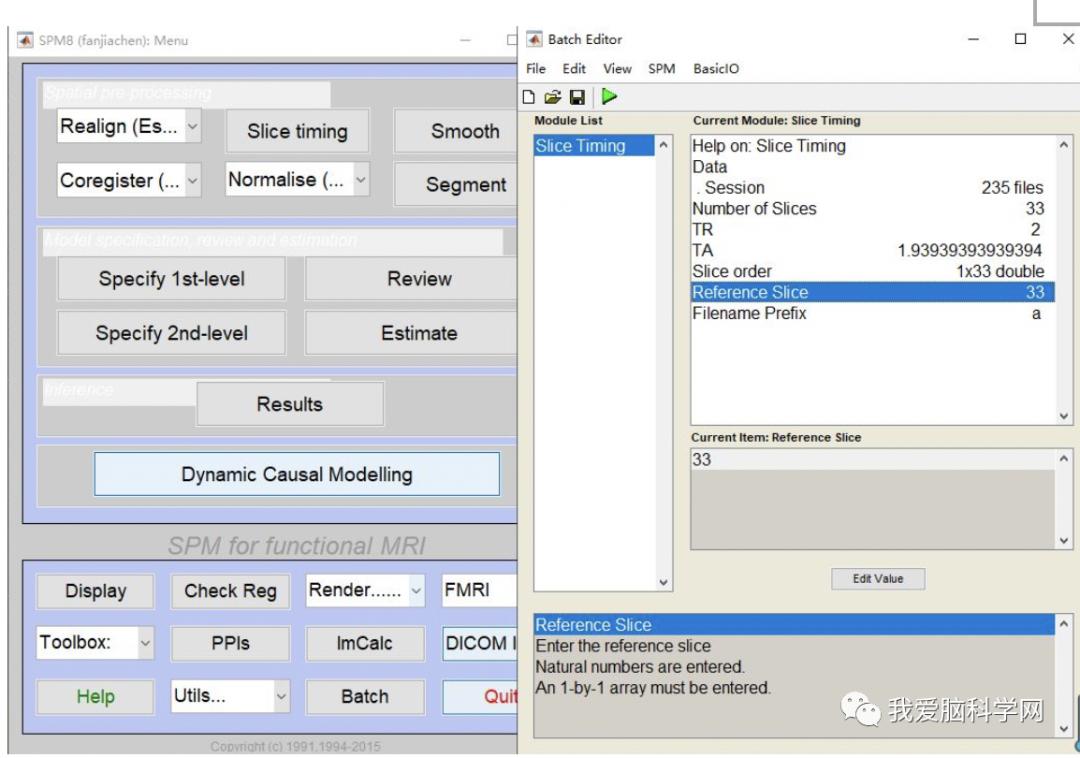Open the Edit menu in Batch Editor

(574, 69)
